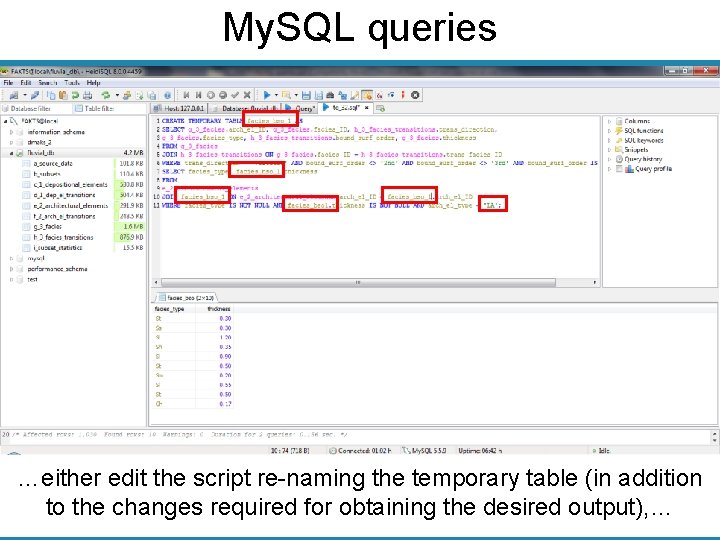Image resolution: width=720 pixels, height=540 pixels.
Task: Close the fo_xx.sql query tab
Action: (x=366, y=108)
